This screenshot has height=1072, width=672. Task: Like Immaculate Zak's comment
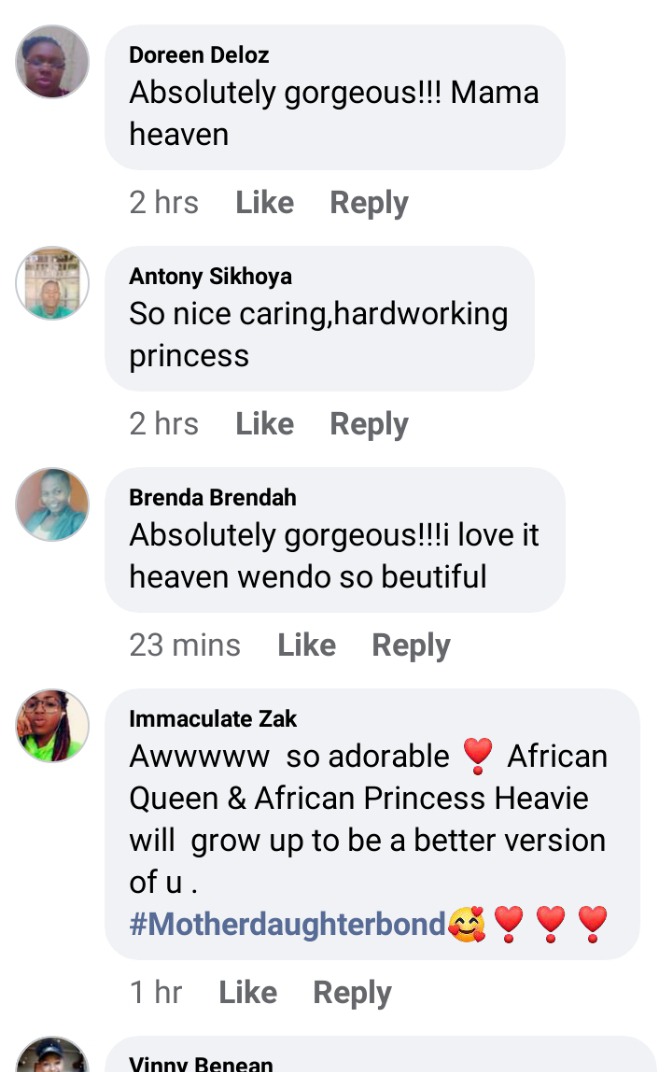(247, 993)
